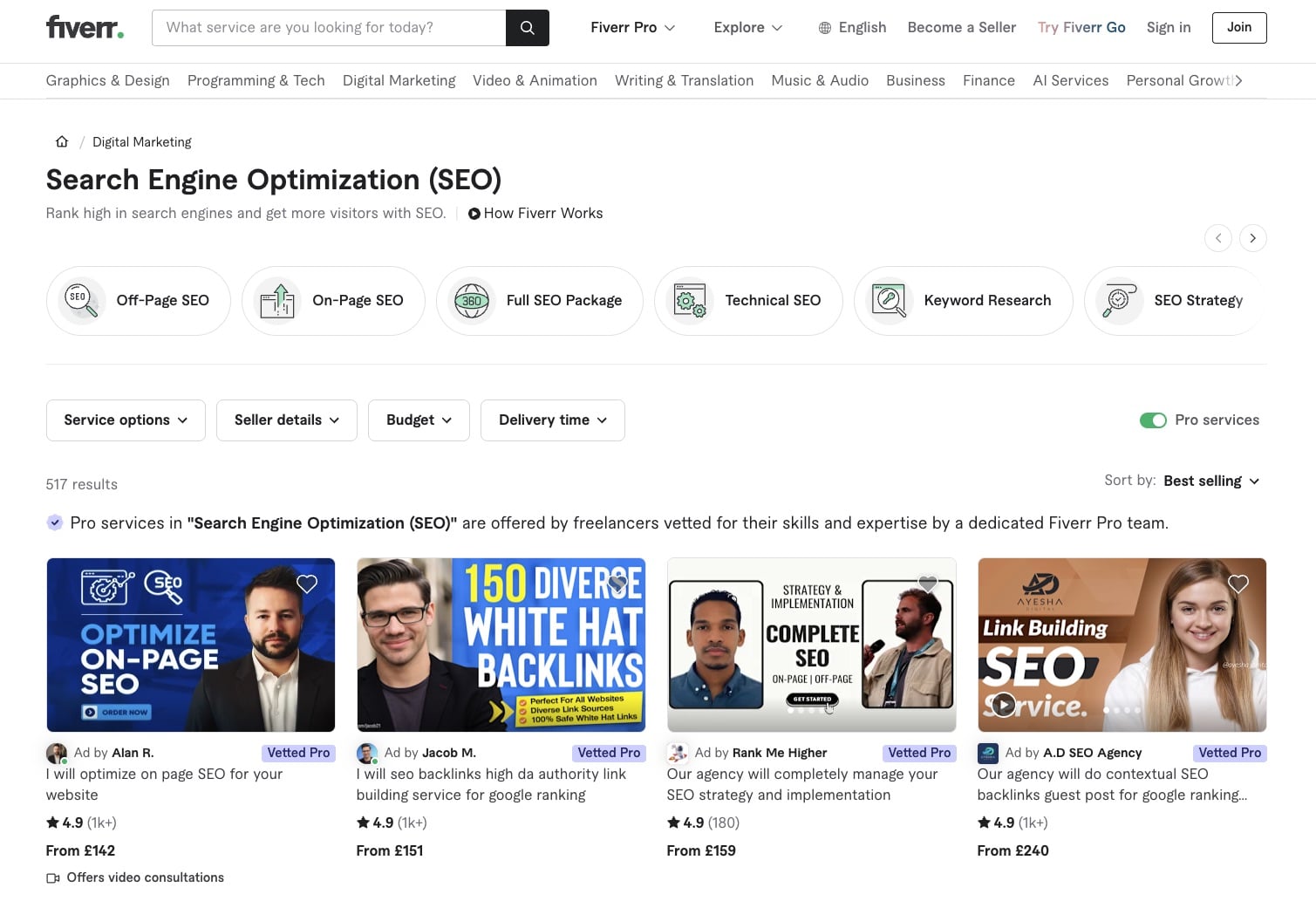This screenshot has height=908, width=1316.
Task: Open the Budget filter dropdown
Action: pos(419,420)
